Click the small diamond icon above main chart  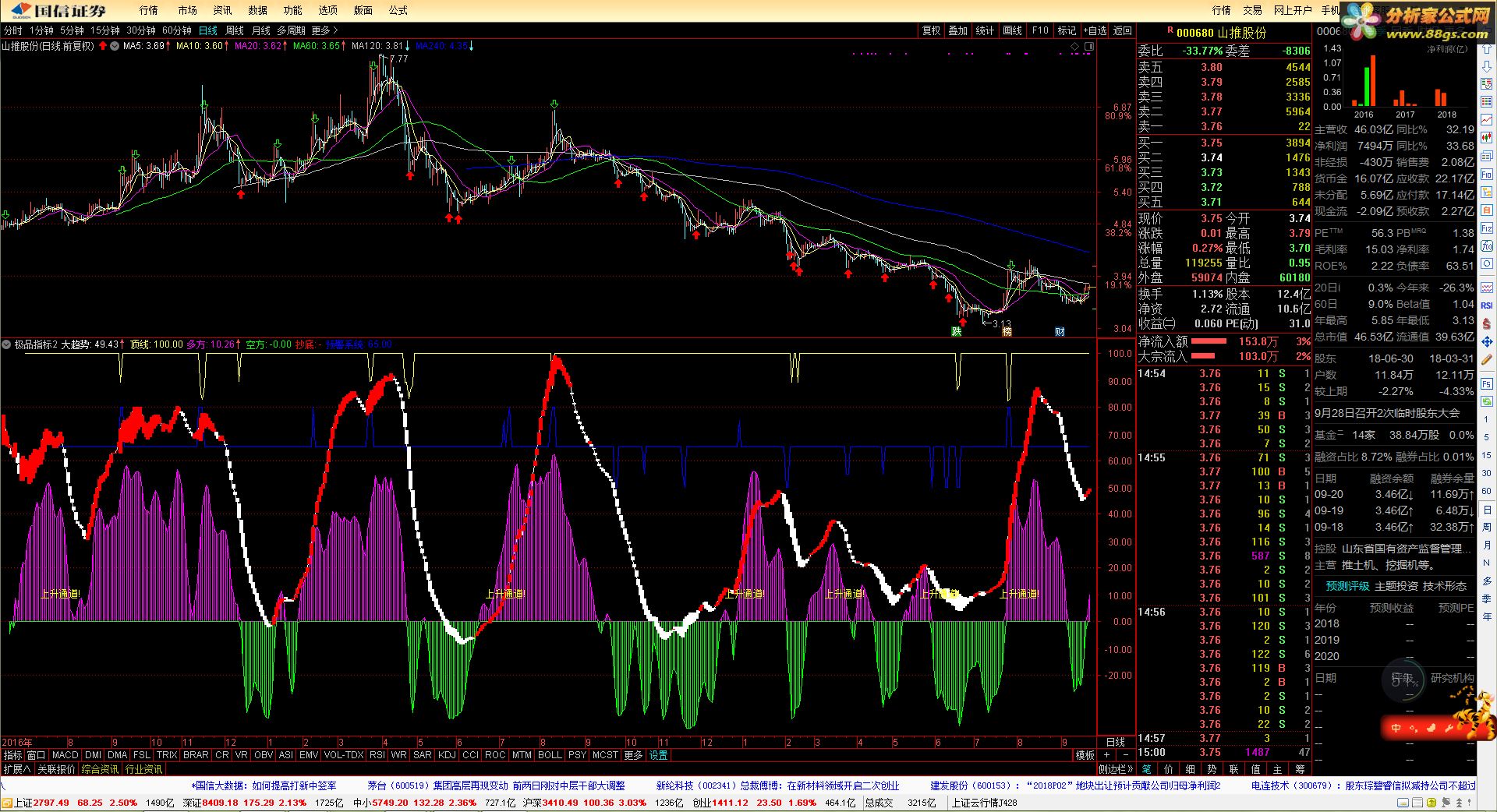(1074, 47)
